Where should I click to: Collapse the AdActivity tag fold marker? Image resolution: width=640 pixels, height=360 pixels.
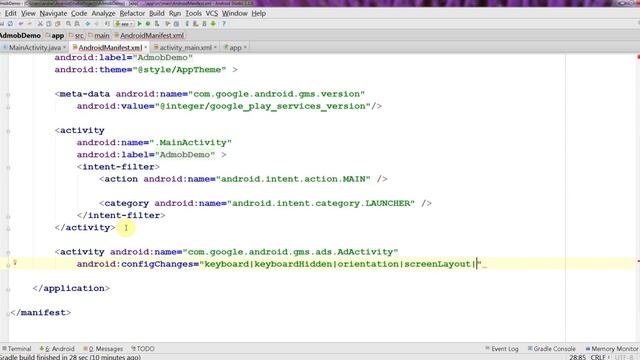pos(8,253)
